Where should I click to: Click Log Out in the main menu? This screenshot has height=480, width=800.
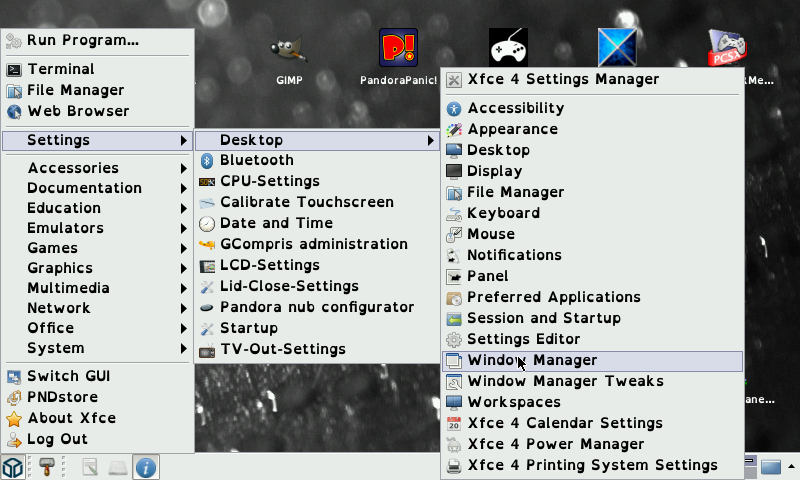(57, 439)
